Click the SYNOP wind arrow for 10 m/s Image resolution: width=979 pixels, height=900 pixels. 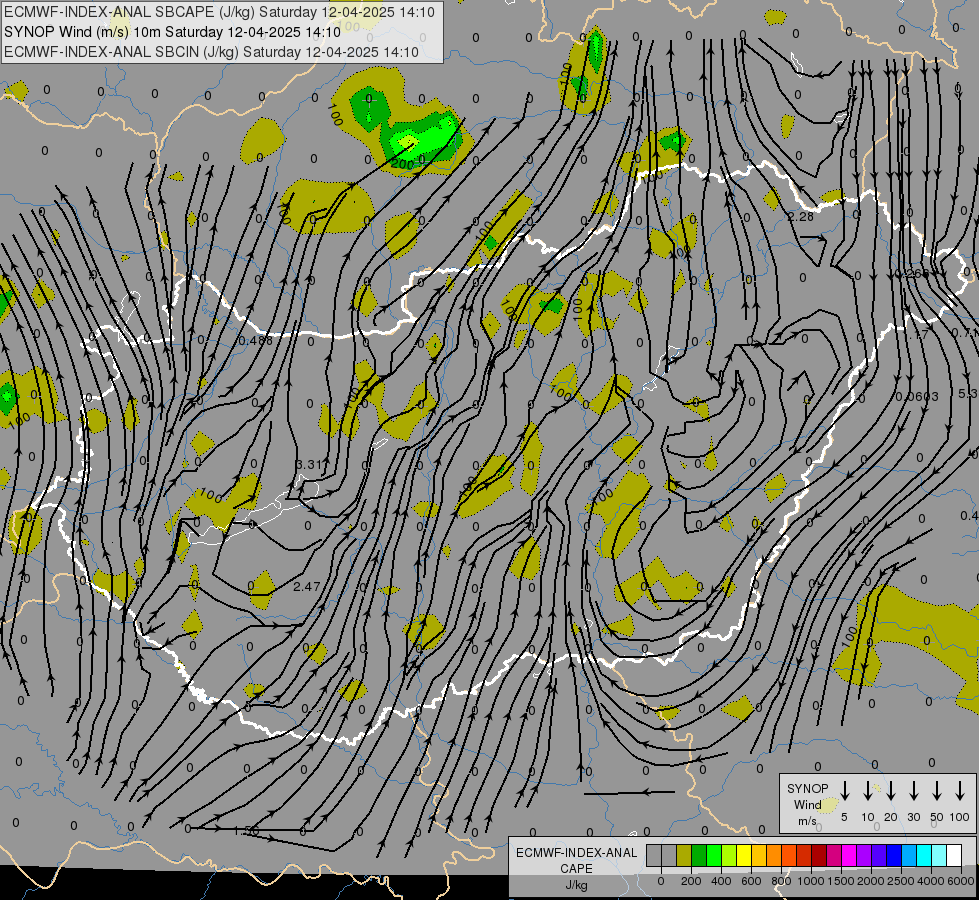(868, 791)
